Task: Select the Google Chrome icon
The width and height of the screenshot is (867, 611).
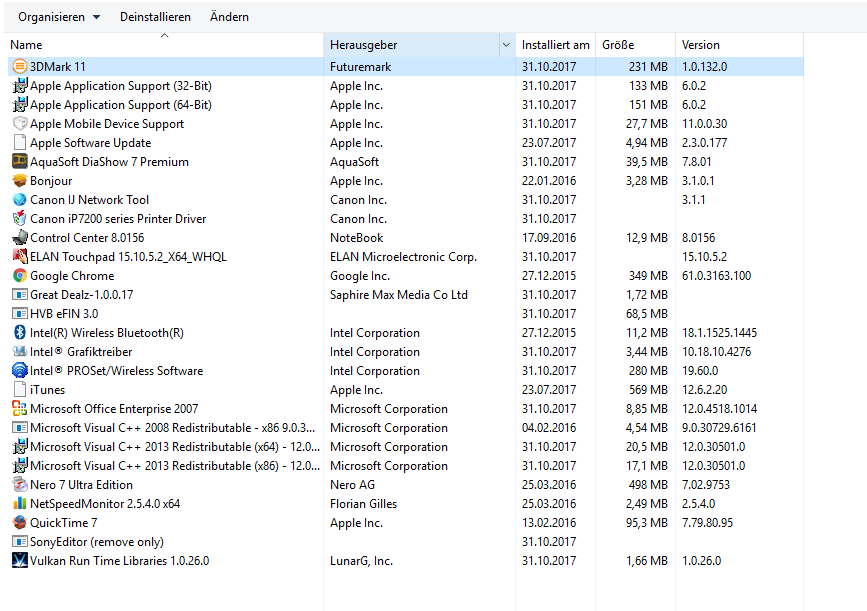Action: click(x=19, y=275)
